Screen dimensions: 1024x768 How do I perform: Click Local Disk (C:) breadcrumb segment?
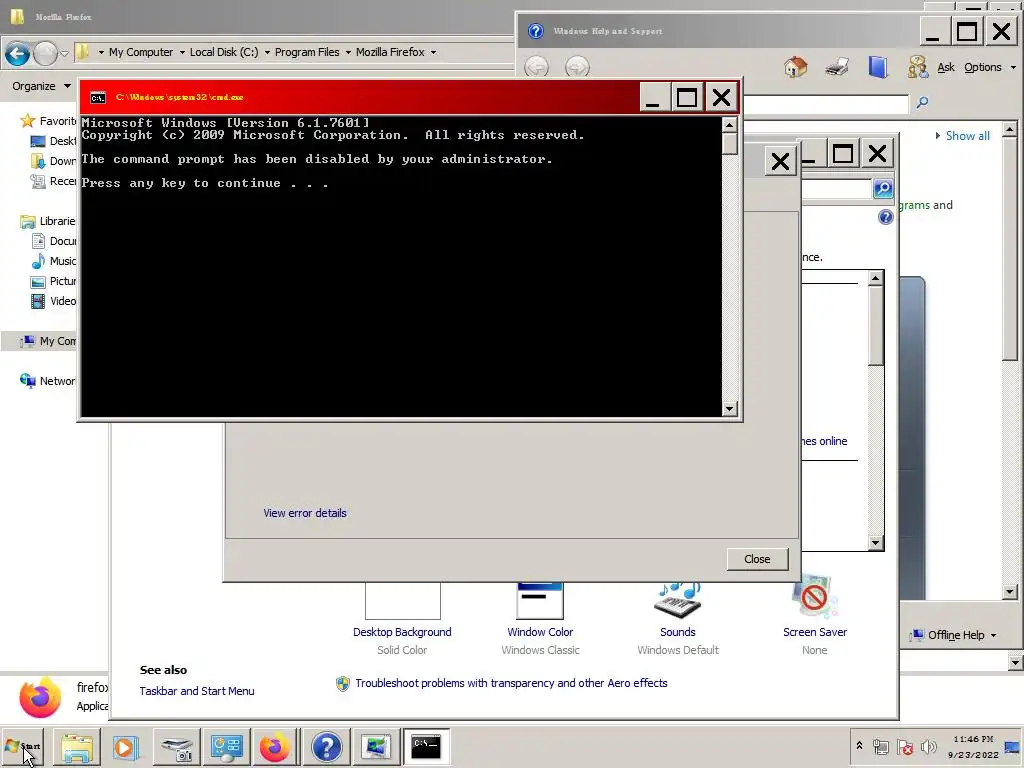(224, 52)
